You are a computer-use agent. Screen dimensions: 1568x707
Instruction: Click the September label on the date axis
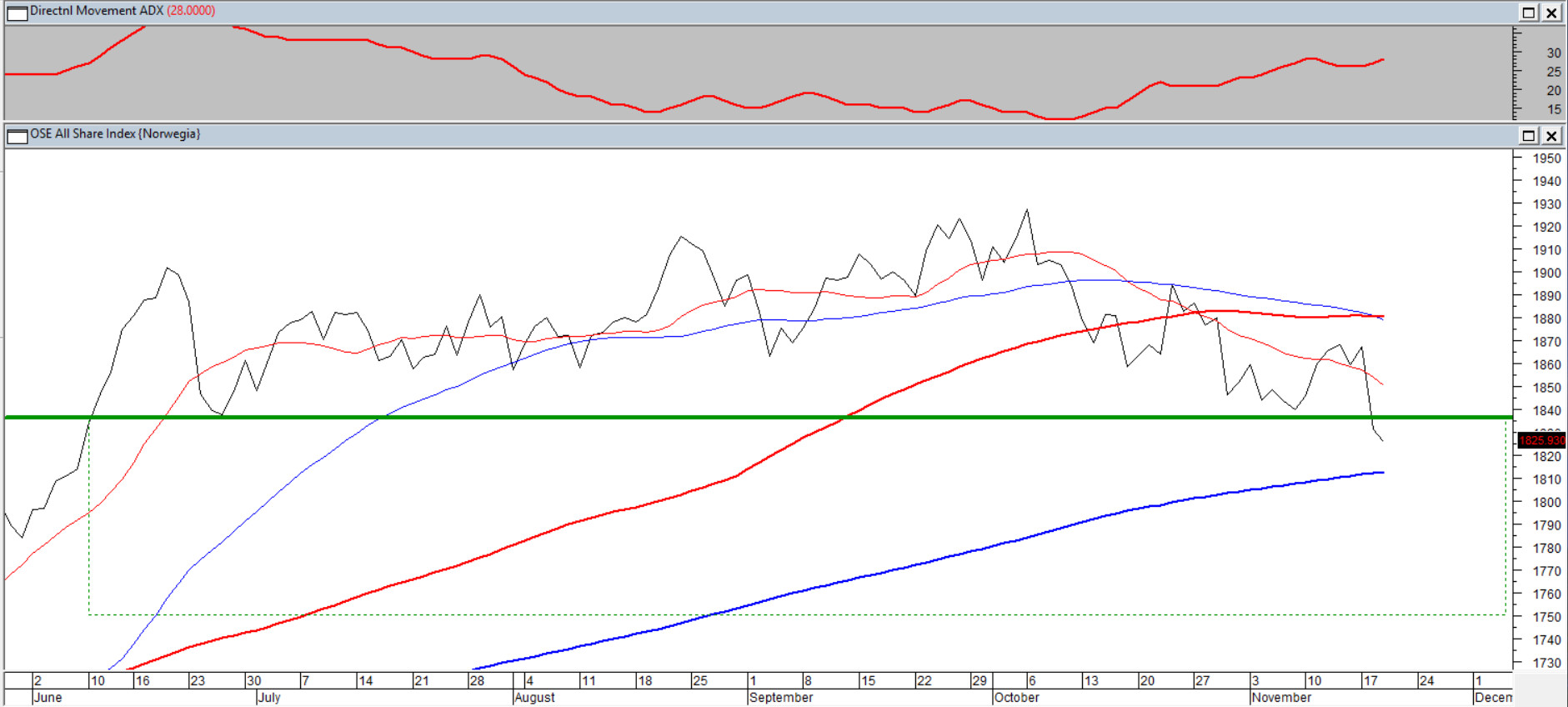781,698
